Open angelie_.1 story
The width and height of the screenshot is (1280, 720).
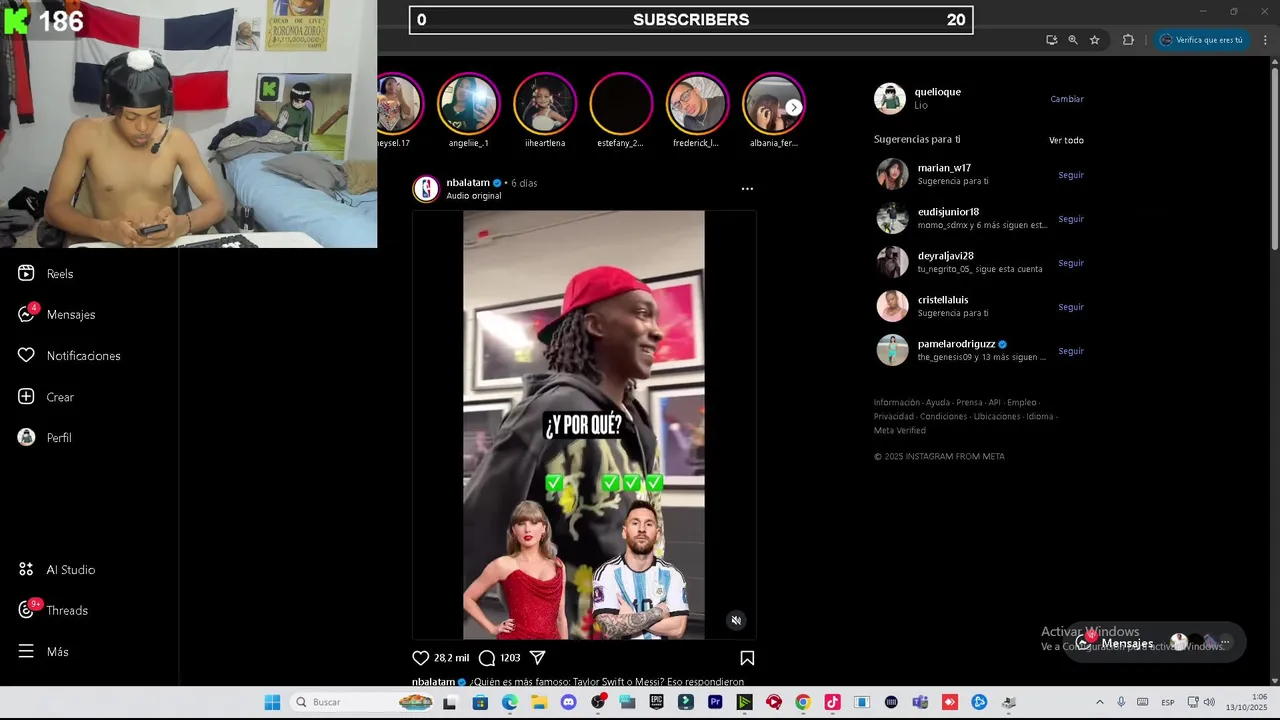[468, 104]
